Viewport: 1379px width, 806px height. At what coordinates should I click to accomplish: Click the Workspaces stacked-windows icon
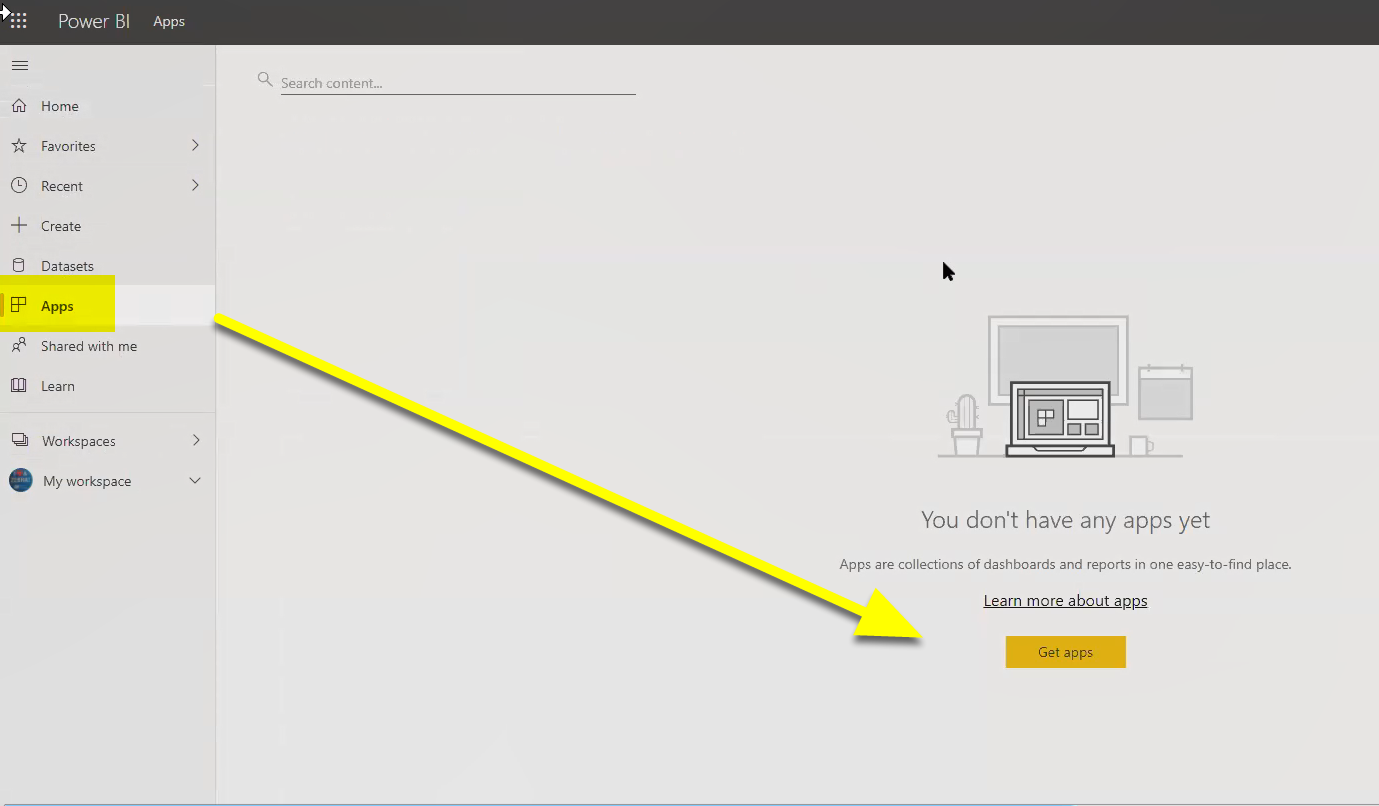pyautogui.click(x=19, y=441)
